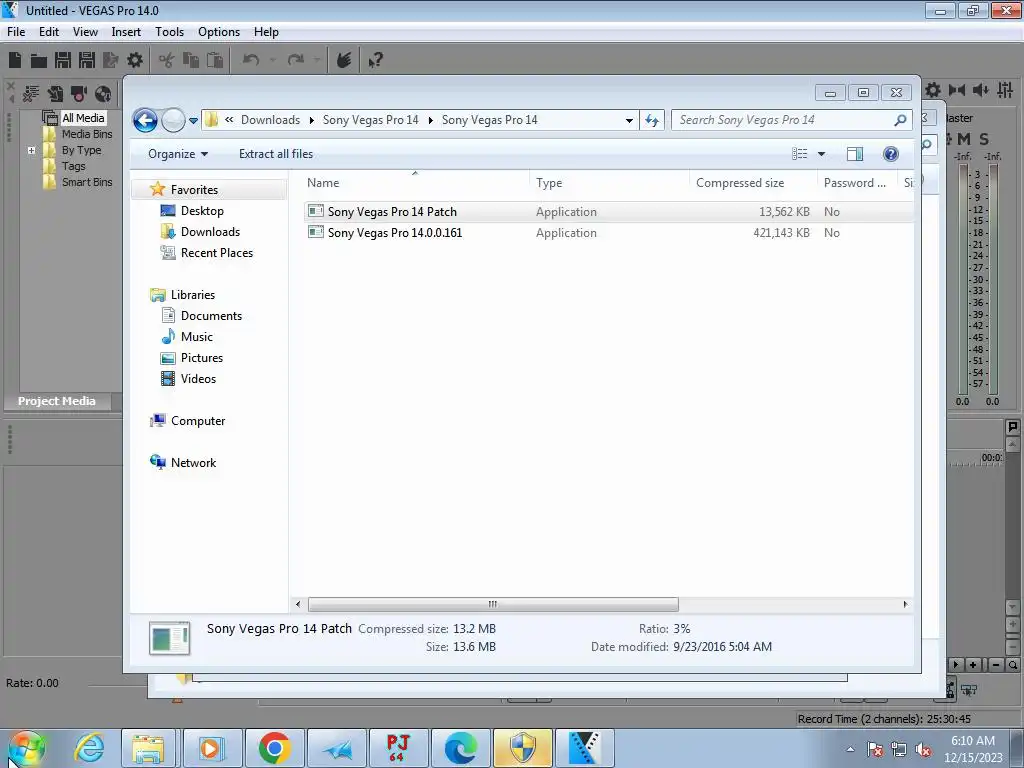Open the File menu

point(16,31)
